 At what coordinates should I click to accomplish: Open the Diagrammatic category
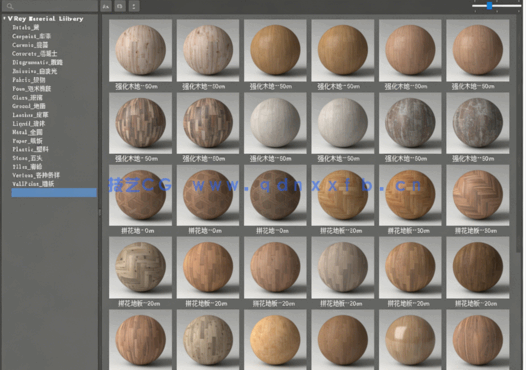tap(38, 62)
